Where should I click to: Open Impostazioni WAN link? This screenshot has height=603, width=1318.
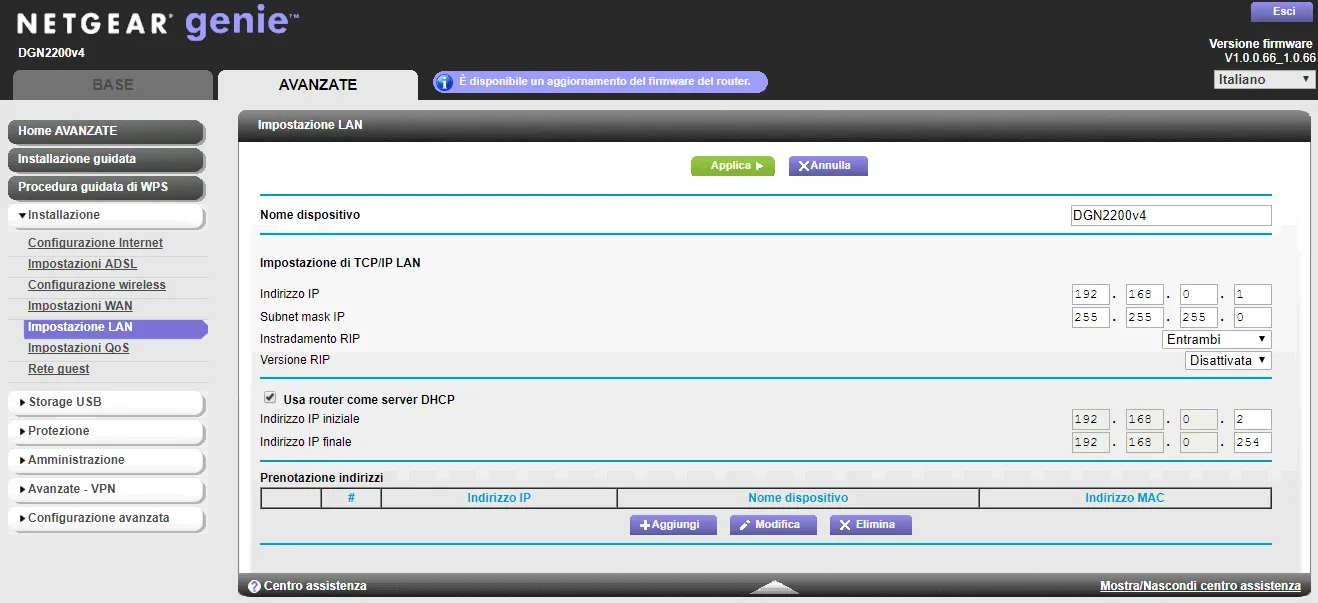point(80,306)
